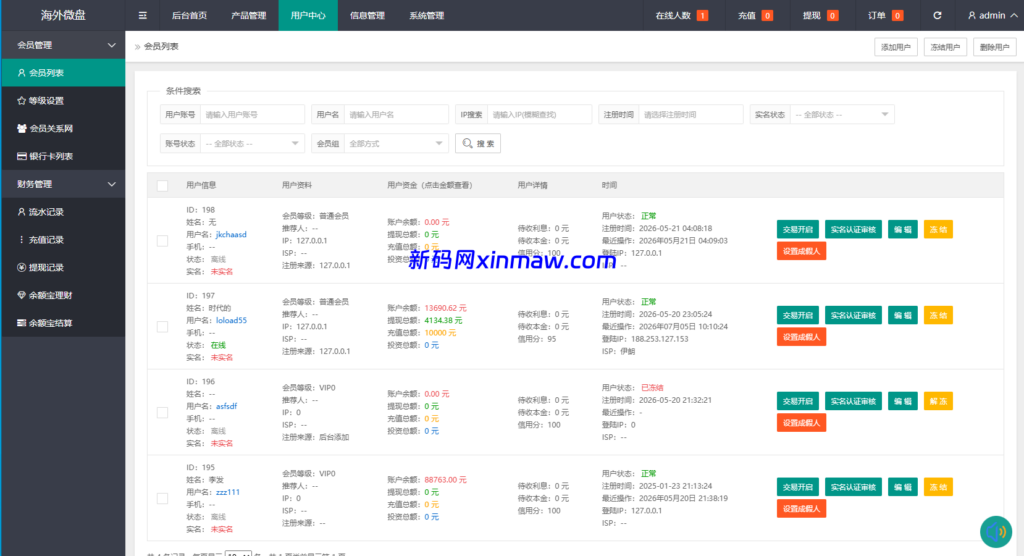Screen dimensions: 1024x556
Task: Open 余额宝结算 in sidebar
Action: 63,323
